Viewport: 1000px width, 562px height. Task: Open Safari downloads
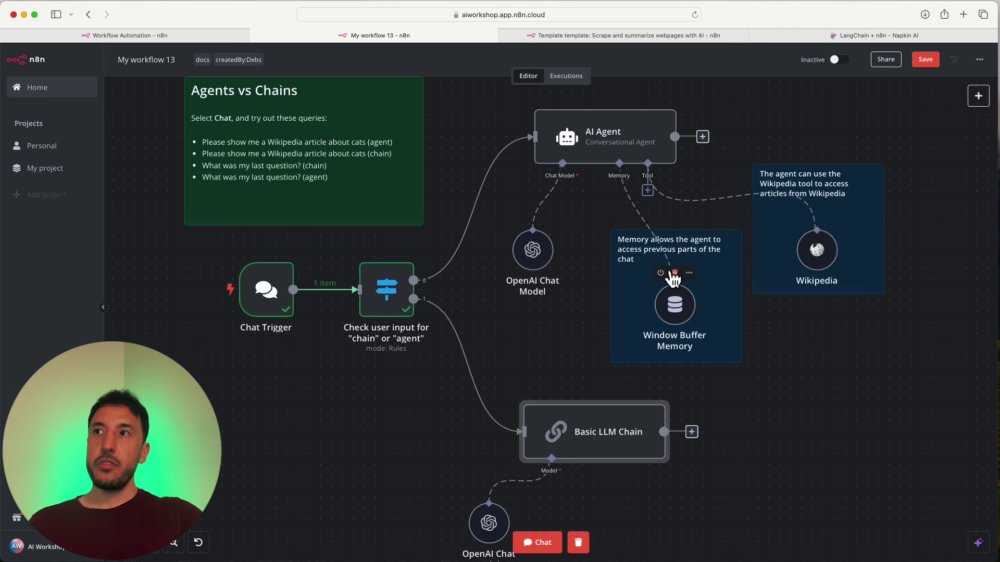[925, 15]
